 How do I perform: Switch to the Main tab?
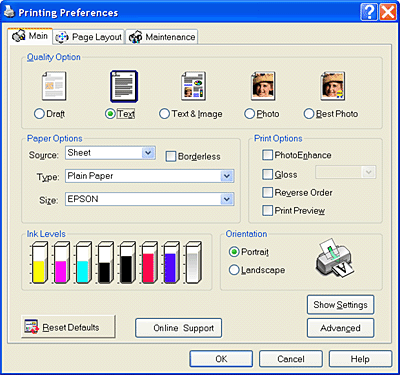coord(30,36)
